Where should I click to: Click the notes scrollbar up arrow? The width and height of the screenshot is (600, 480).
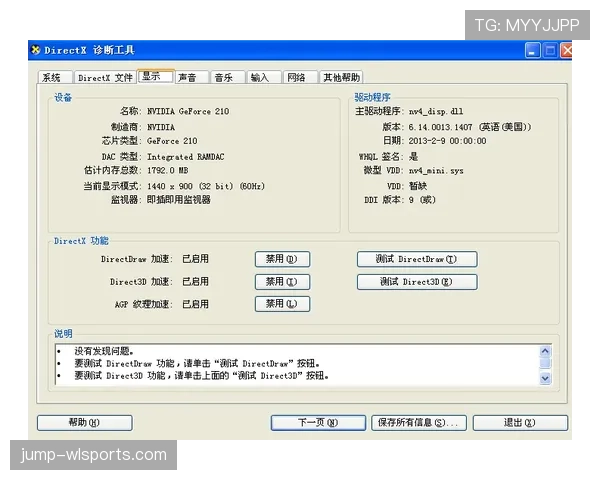pyautogui.click(x=545, y=351)
